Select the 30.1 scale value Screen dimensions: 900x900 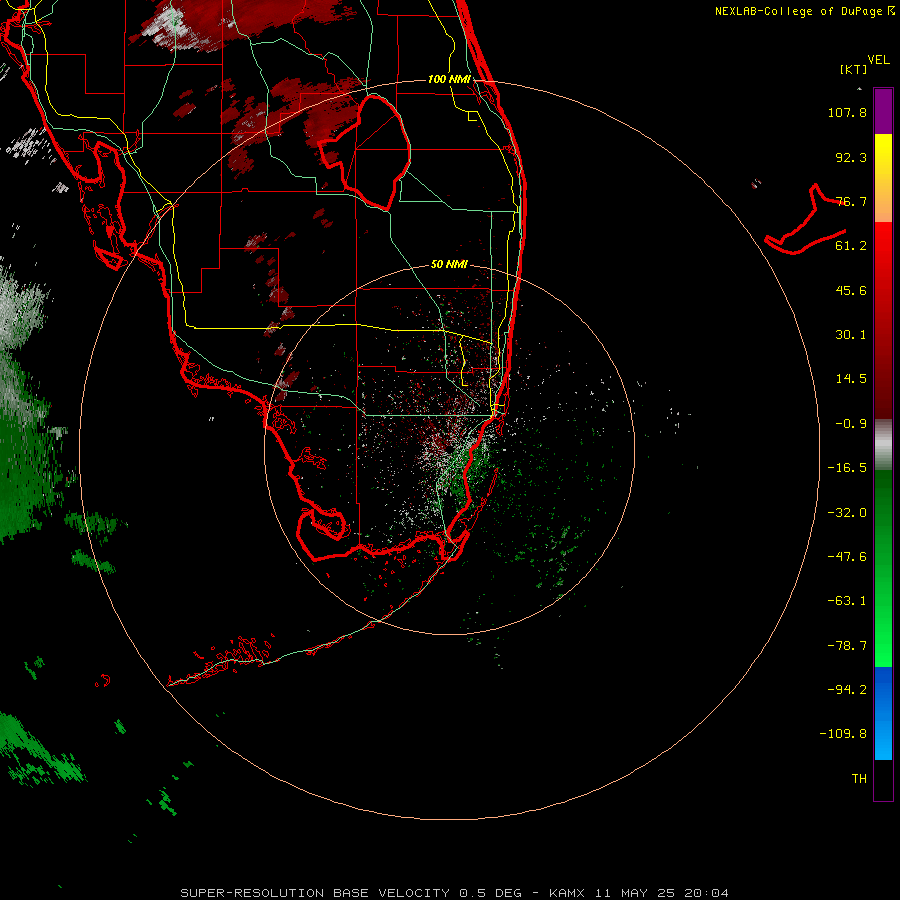pos(851,335)
